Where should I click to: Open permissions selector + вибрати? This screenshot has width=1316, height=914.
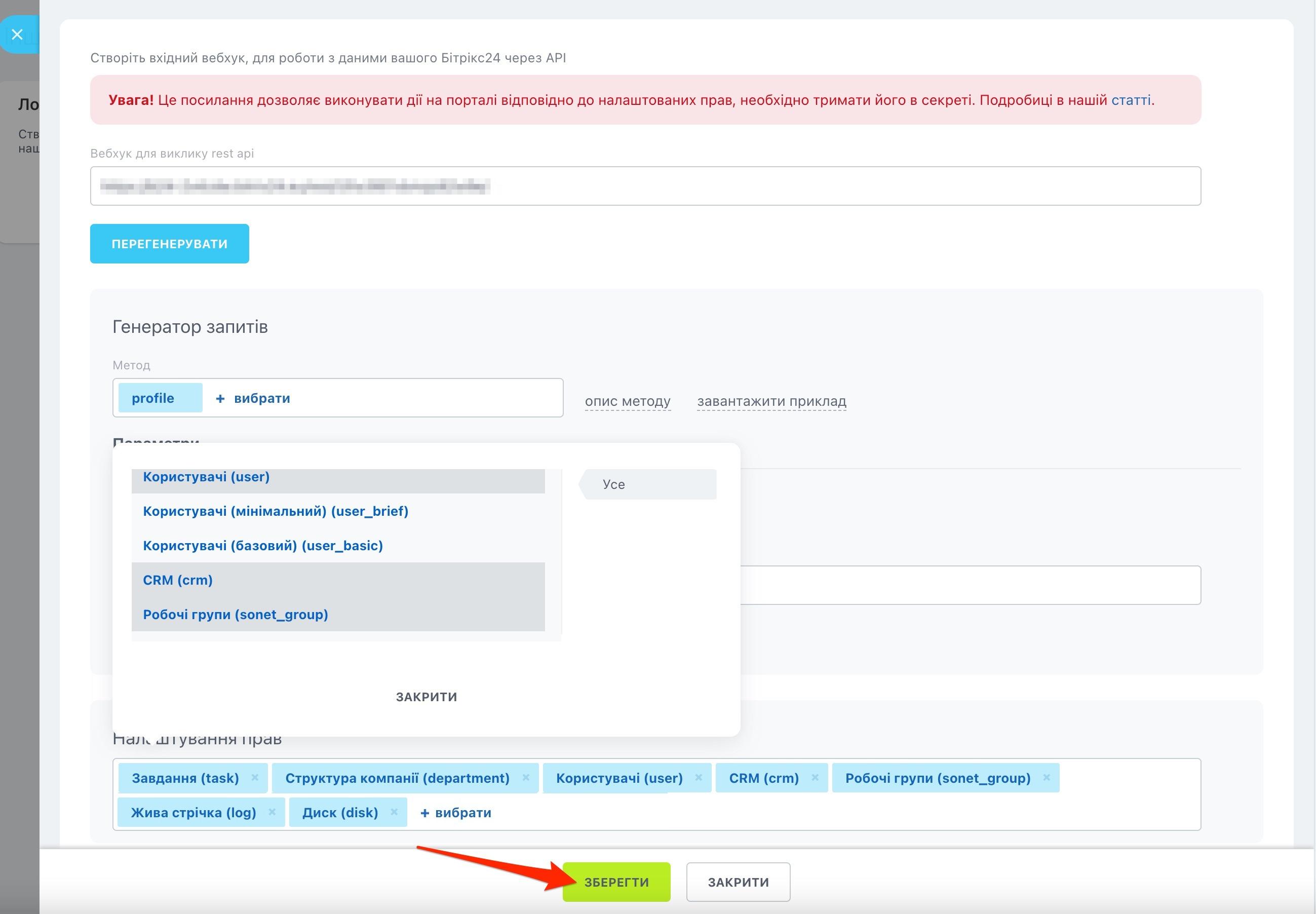click(456, 813)
